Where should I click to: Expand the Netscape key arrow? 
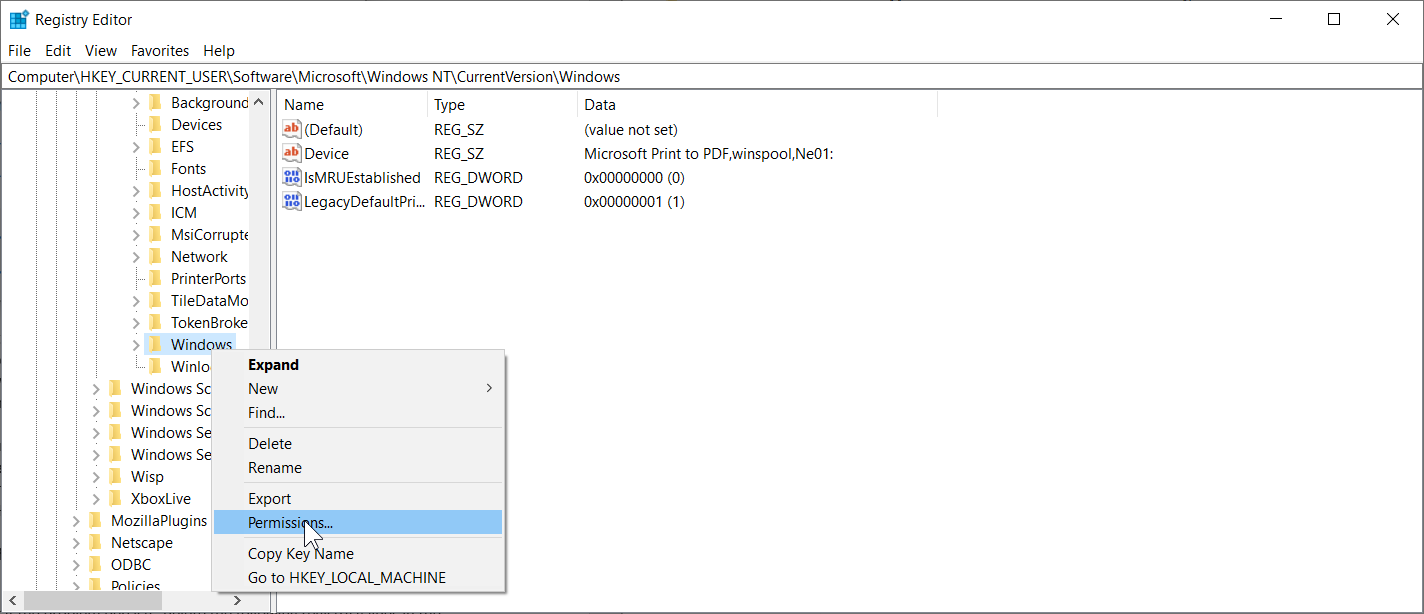pyautogui.click(x=76, y=543)
